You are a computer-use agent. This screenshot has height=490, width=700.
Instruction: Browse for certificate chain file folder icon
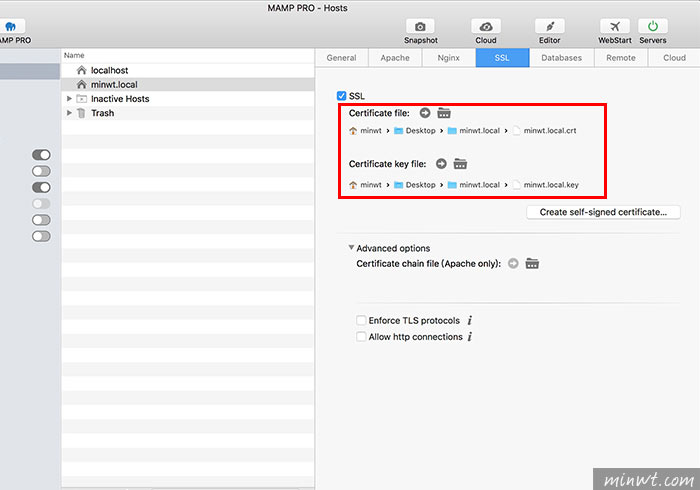tap(532, 263)
